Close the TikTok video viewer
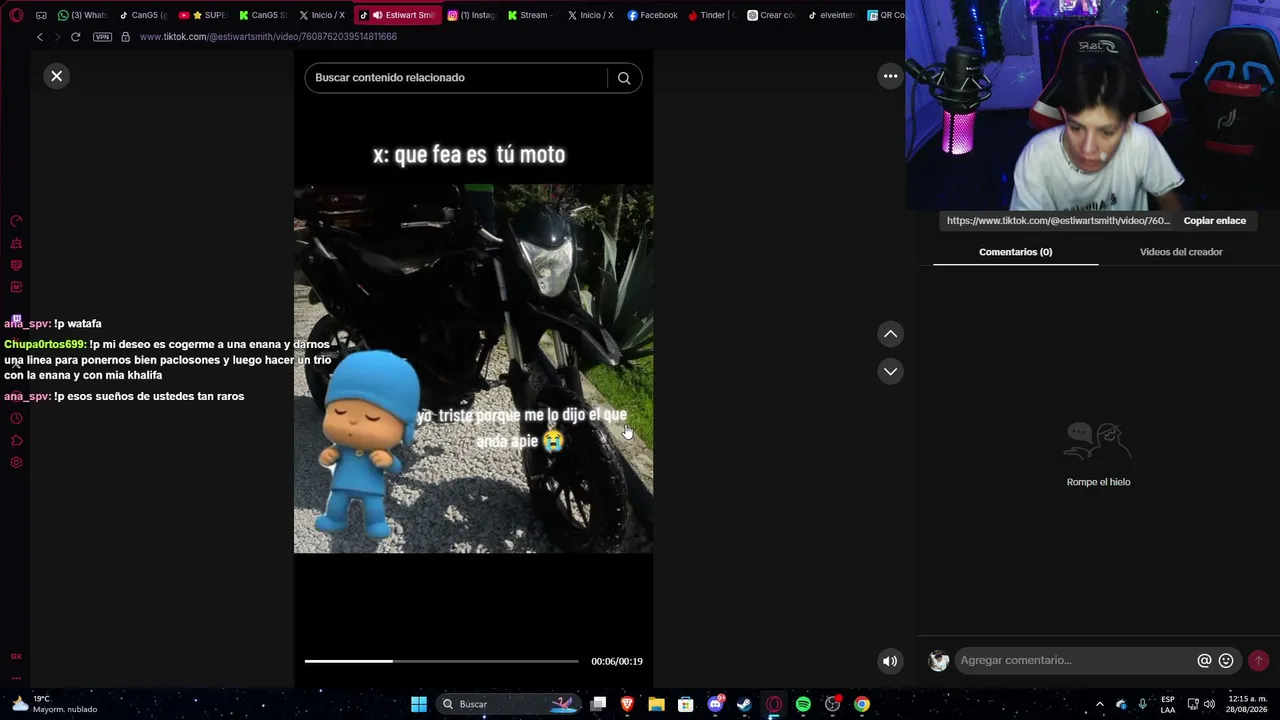 (x=57, y=76)
